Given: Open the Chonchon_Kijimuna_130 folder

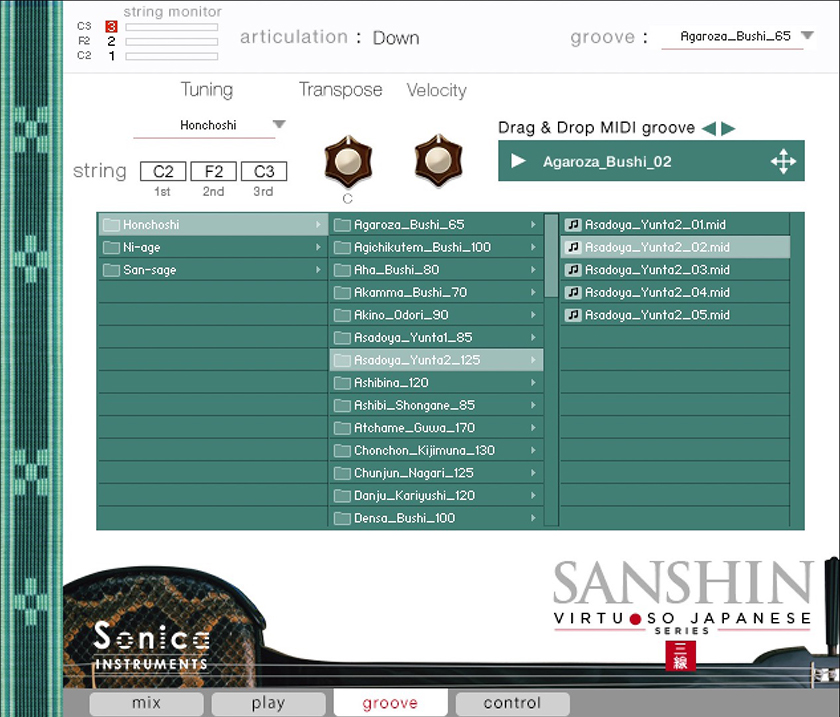Looking at the screenshot, I should [436, 450].
